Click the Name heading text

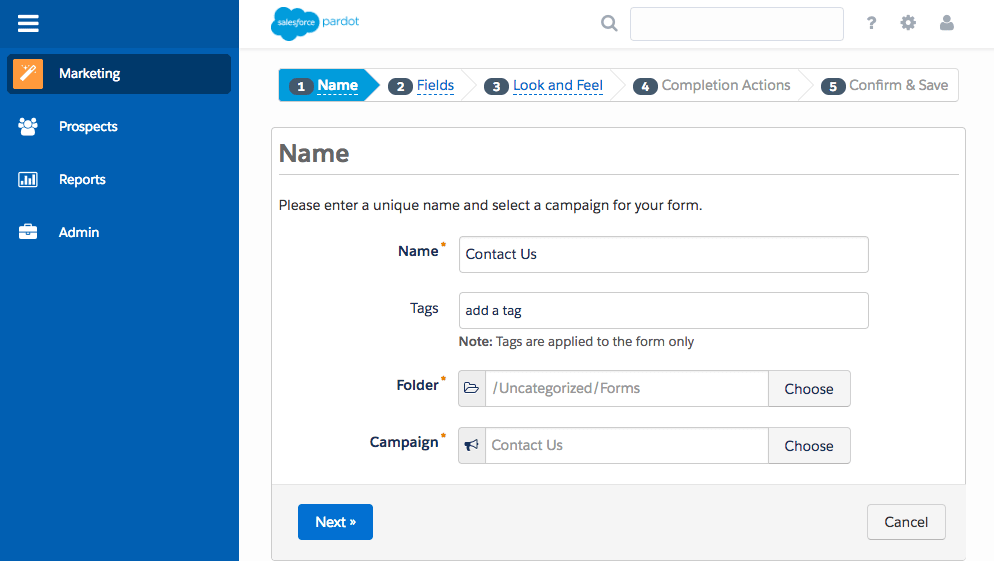[x=314, y=153]
